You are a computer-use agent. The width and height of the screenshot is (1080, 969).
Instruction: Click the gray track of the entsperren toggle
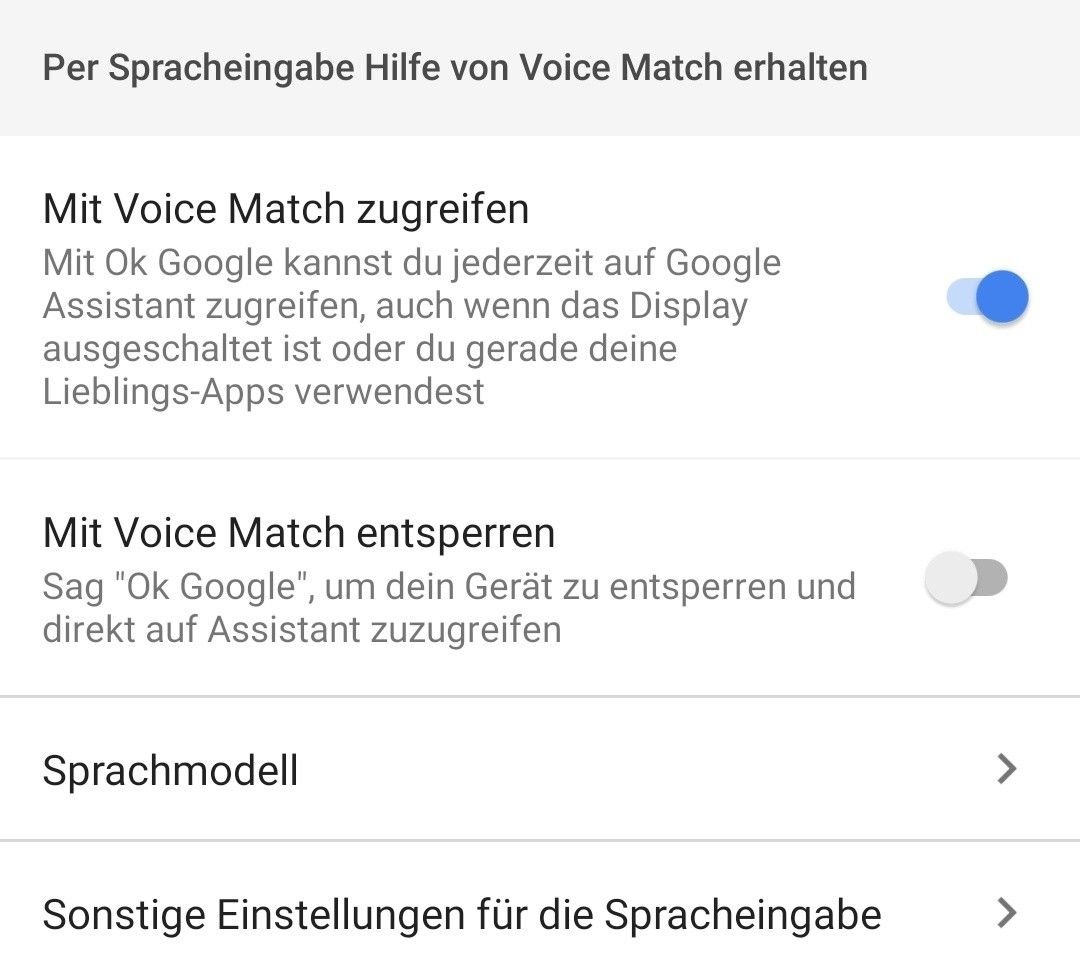tap(993, 578)
